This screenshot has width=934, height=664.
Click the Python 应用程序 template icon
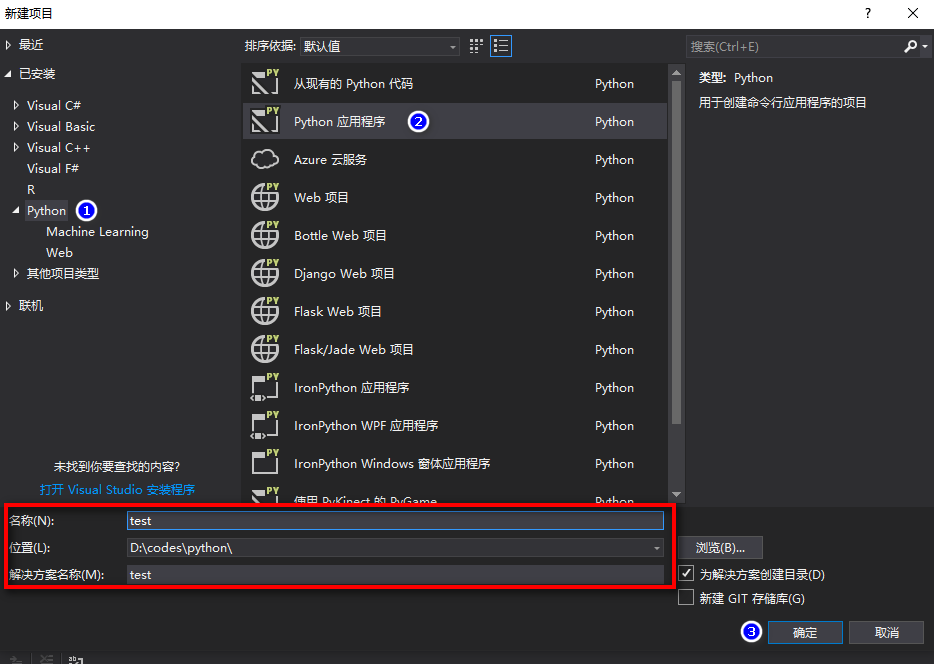pos(265,121)
